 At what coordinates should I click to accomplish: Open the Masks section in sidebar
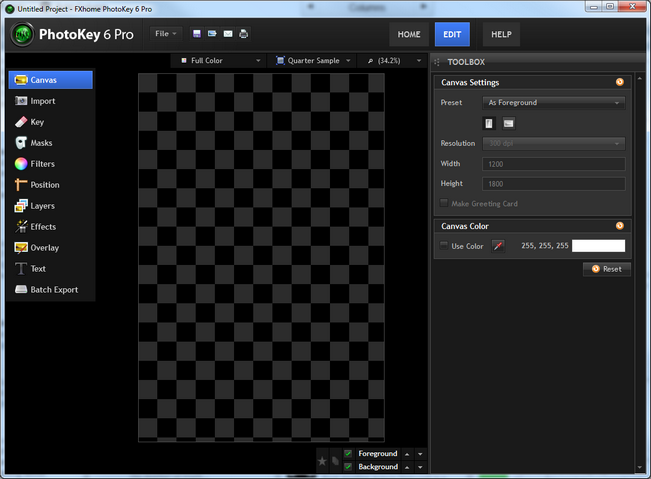coord(51,143)
